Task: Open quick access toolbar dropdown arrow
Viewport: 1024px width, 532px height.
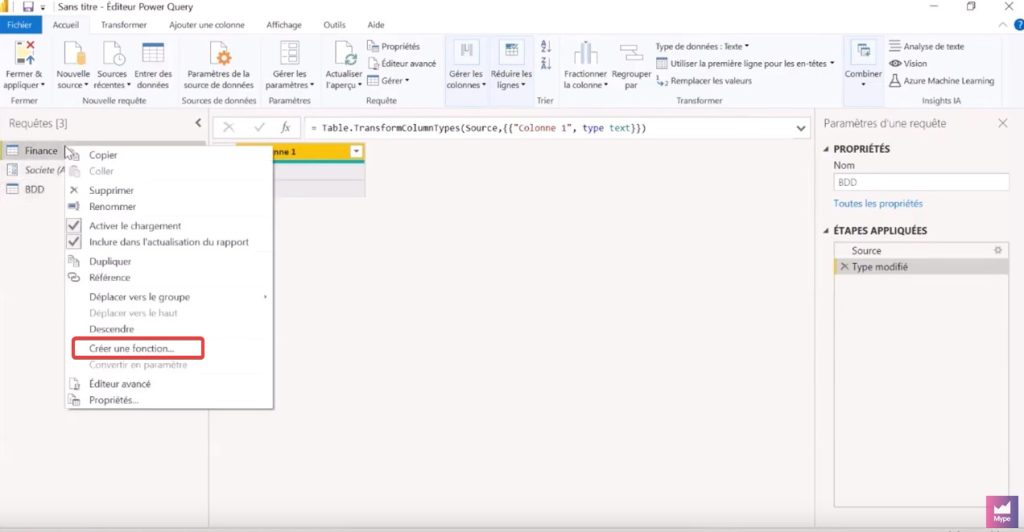Action: (43, 7)
